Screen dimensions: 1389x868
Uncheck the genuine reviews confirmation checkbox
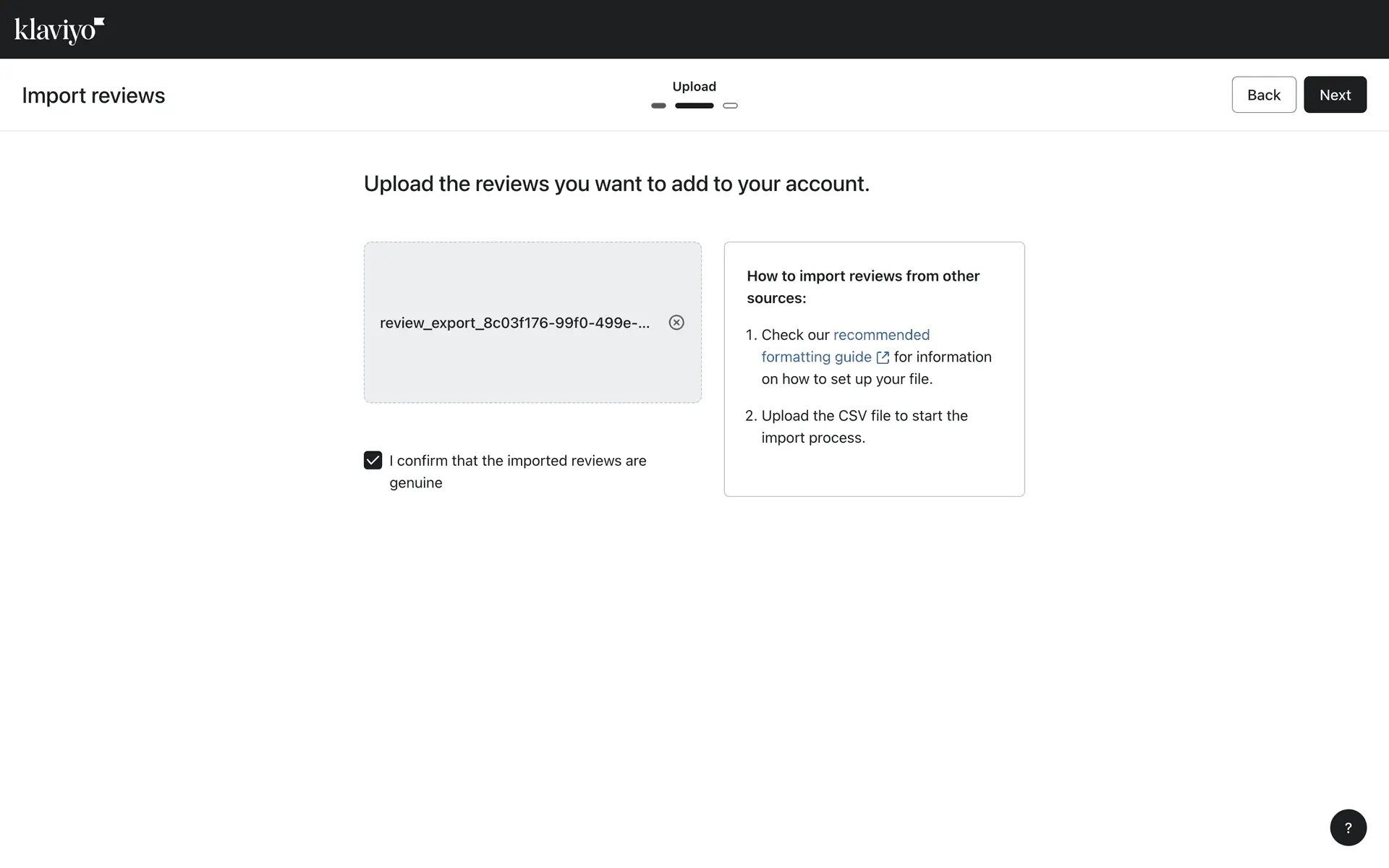click(x=373, y=461)
